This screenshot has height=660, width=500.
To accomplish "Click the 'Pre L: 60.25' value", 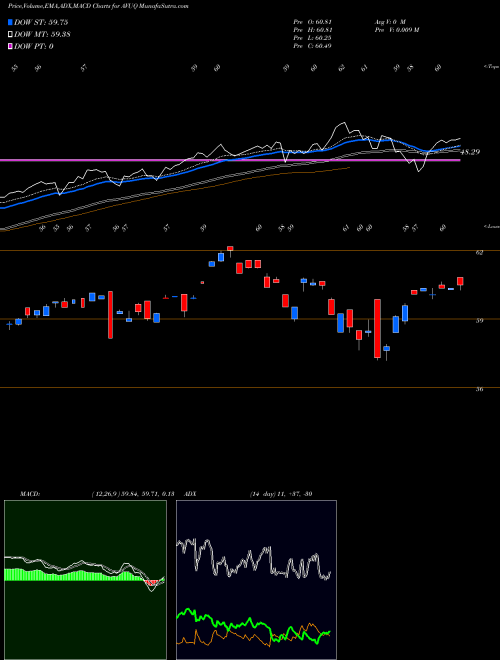I will (312, 38).
